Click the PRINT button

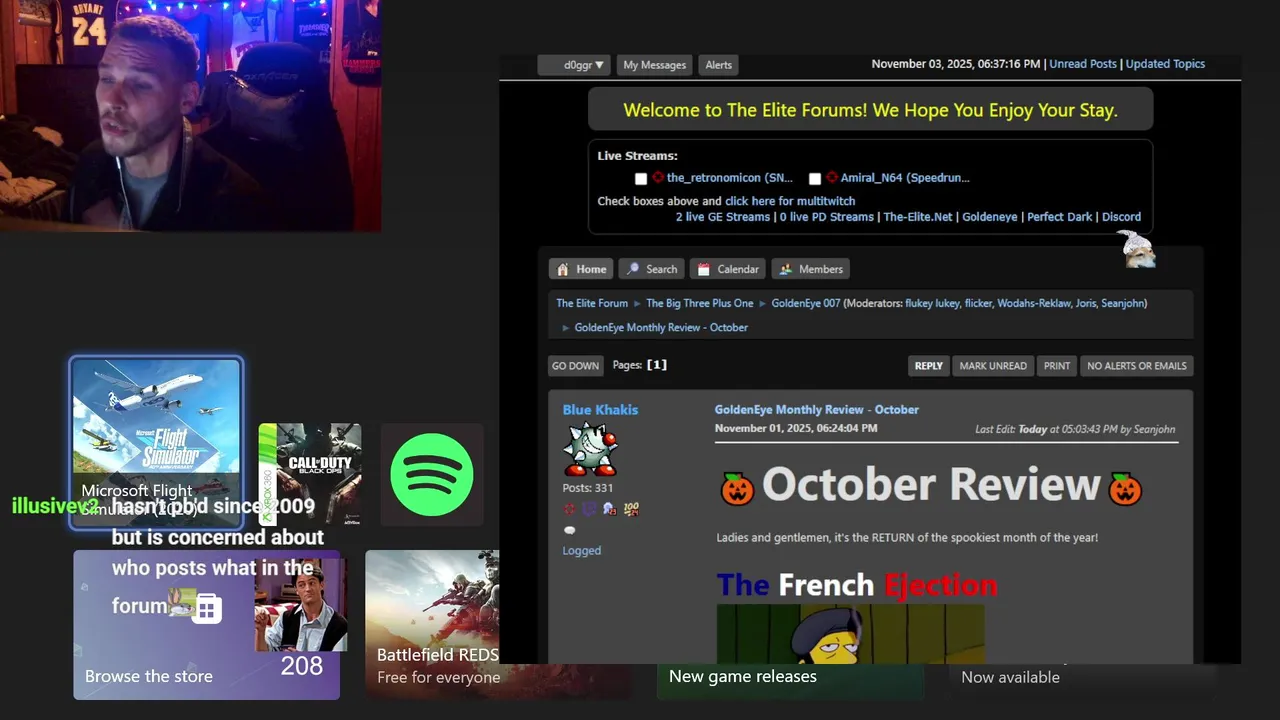coord(1057,366)
